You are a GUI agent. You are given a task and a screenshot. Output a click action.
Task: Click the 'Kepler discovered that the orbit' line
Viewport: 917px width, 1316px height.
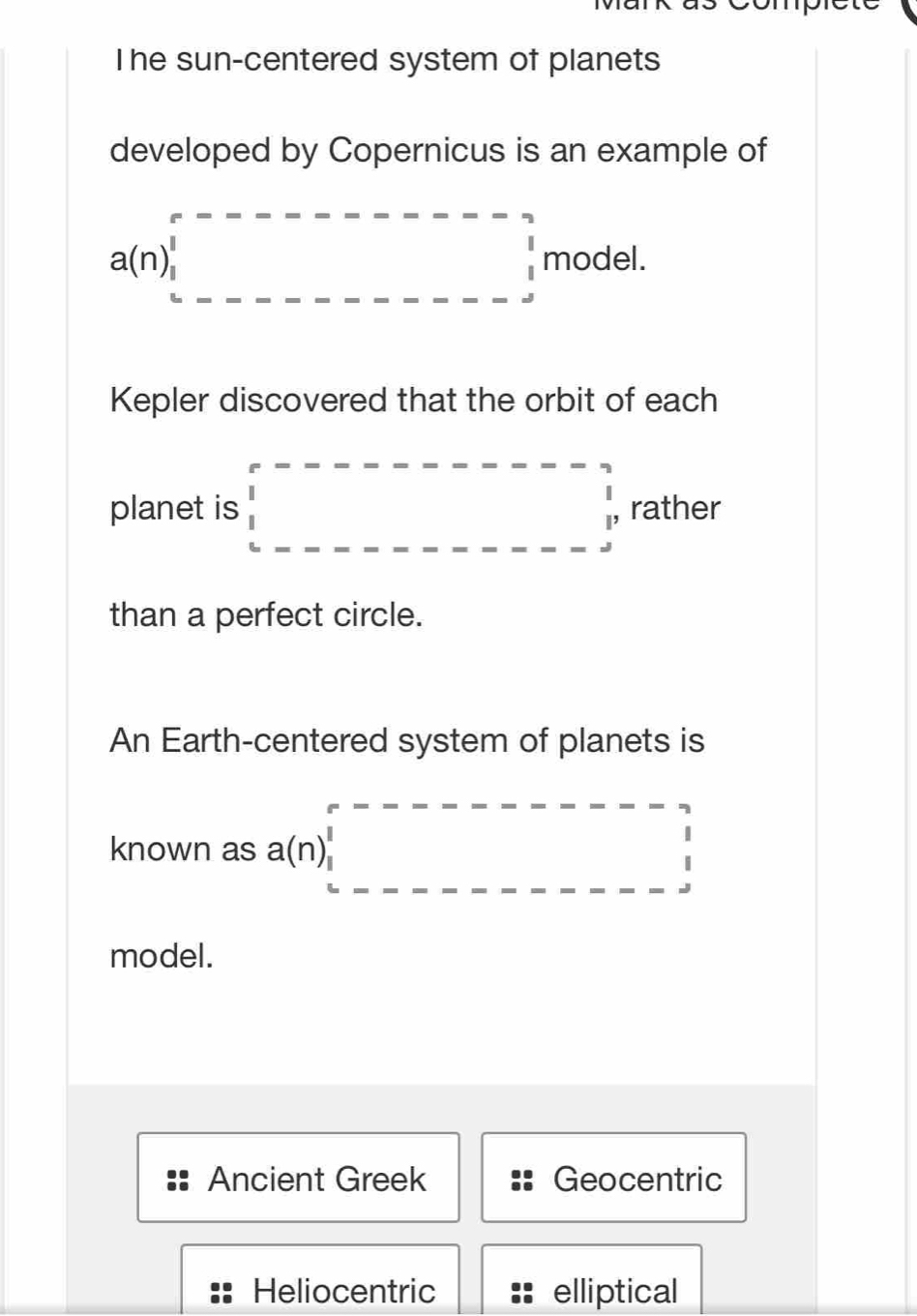[414, 401]
